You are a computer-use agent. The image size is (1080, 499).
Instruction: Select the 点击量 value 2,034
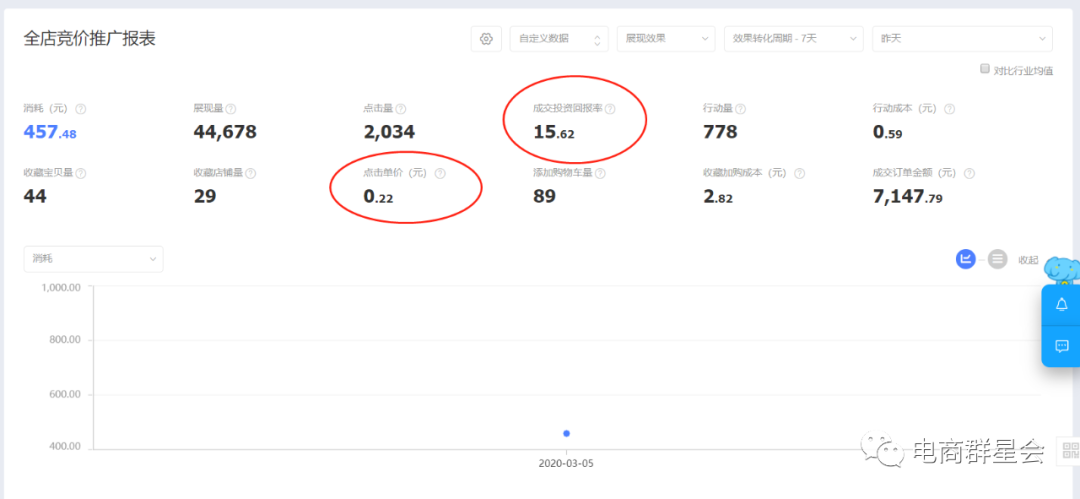(389, 132)
